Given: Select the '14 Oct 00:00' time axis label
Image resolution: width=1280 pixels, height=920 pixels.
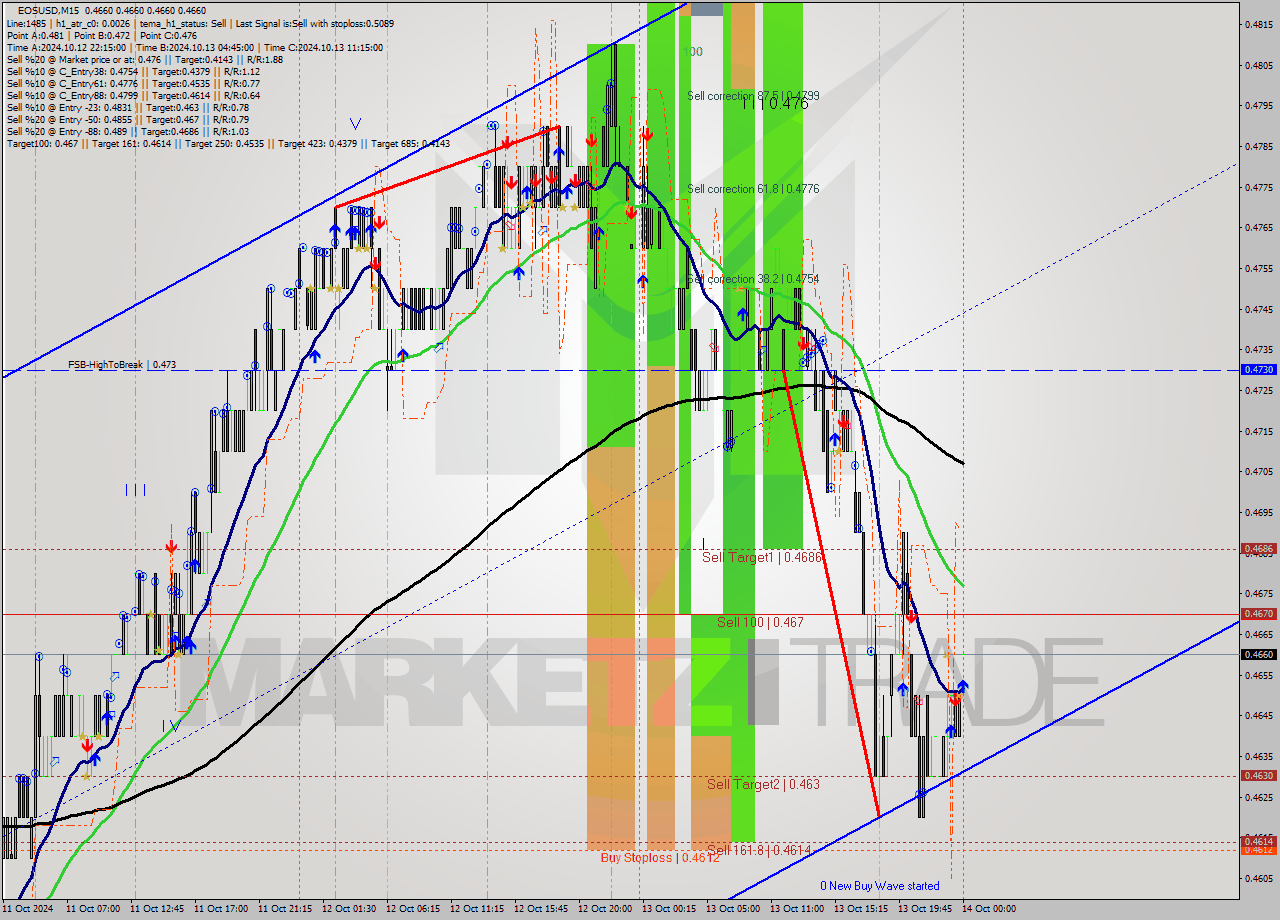Looking at the screenshot, I should 989,910.
